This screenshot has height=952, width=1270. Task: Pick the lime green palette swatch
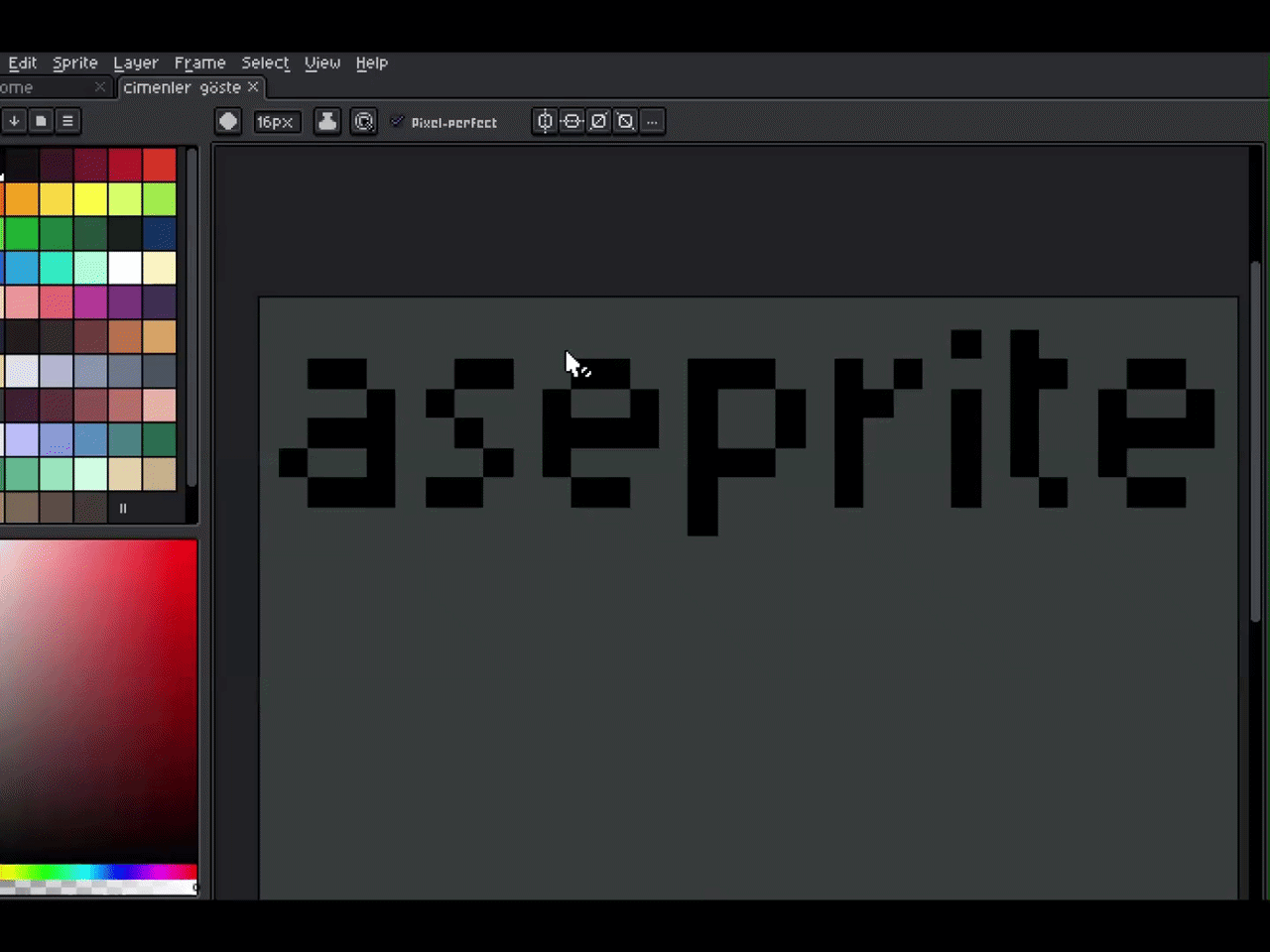point(159,199)
